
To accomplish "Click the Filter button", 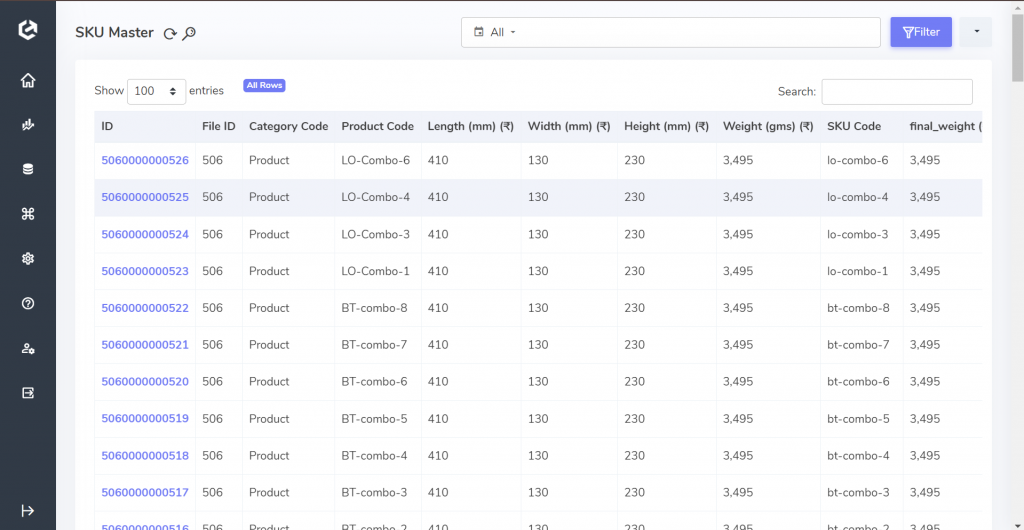I will [921, 32].
